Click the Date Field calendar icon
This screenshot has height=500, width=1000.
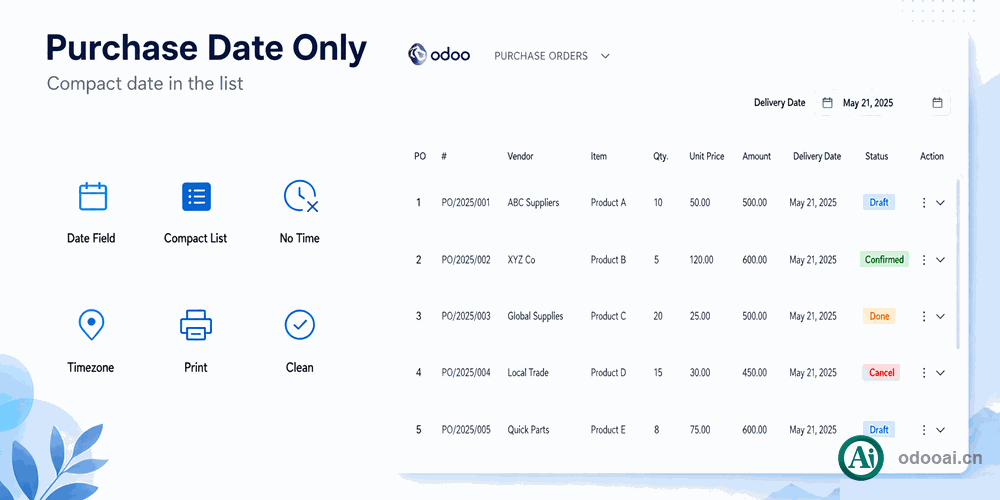pos(93,196)
